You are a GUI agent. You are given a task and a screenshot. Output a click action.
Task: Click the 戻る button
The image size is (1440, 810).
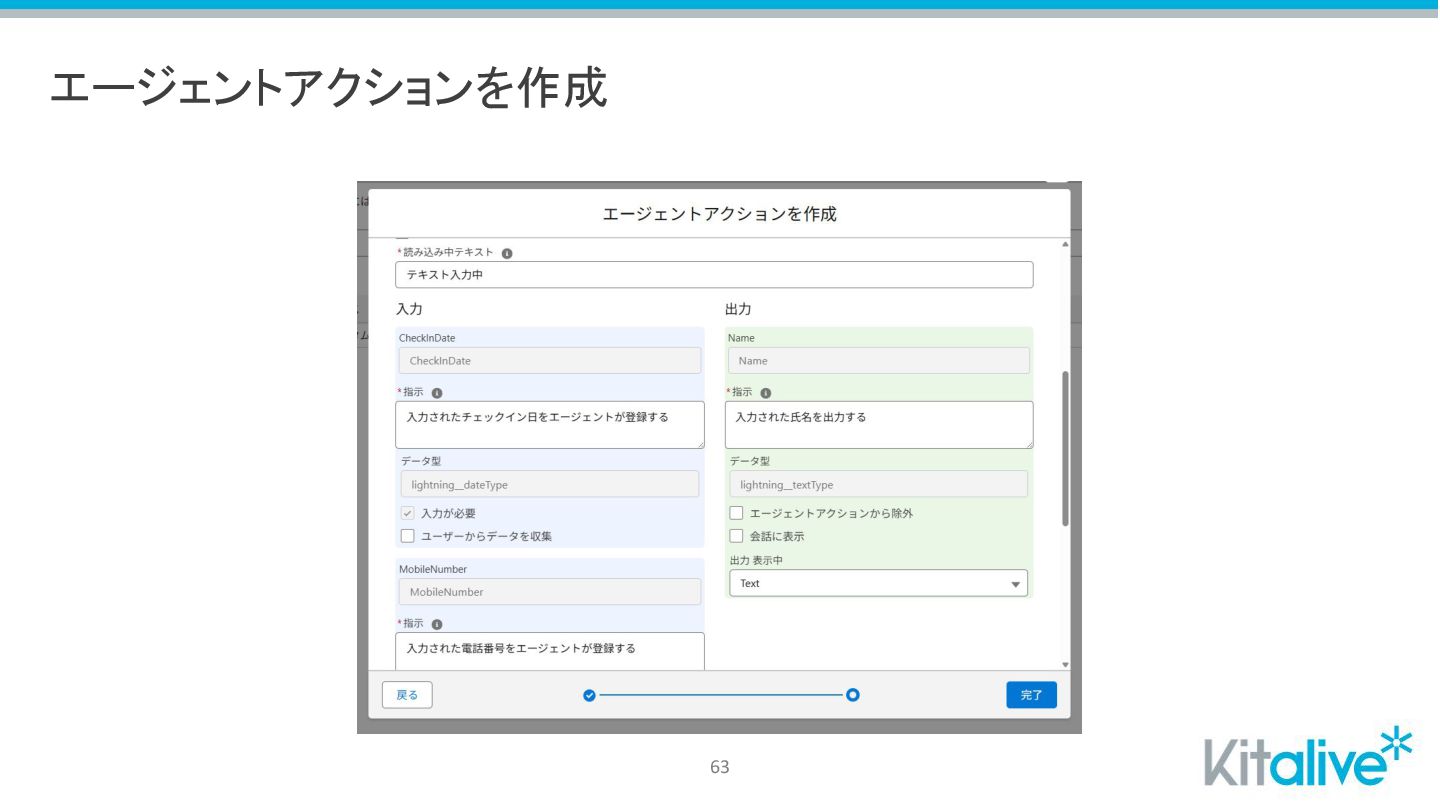point(407,695)
